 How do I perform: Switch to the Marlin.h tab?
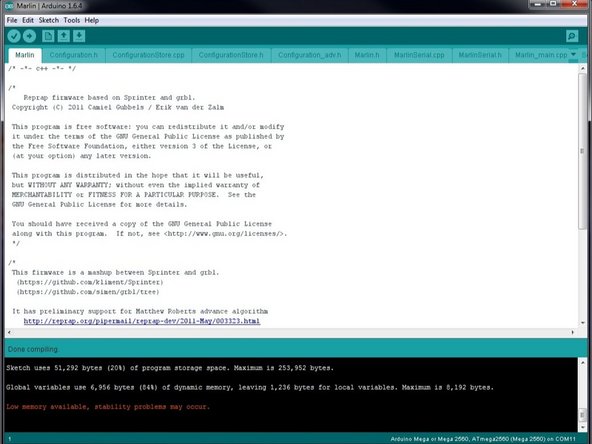click(367, 55)
